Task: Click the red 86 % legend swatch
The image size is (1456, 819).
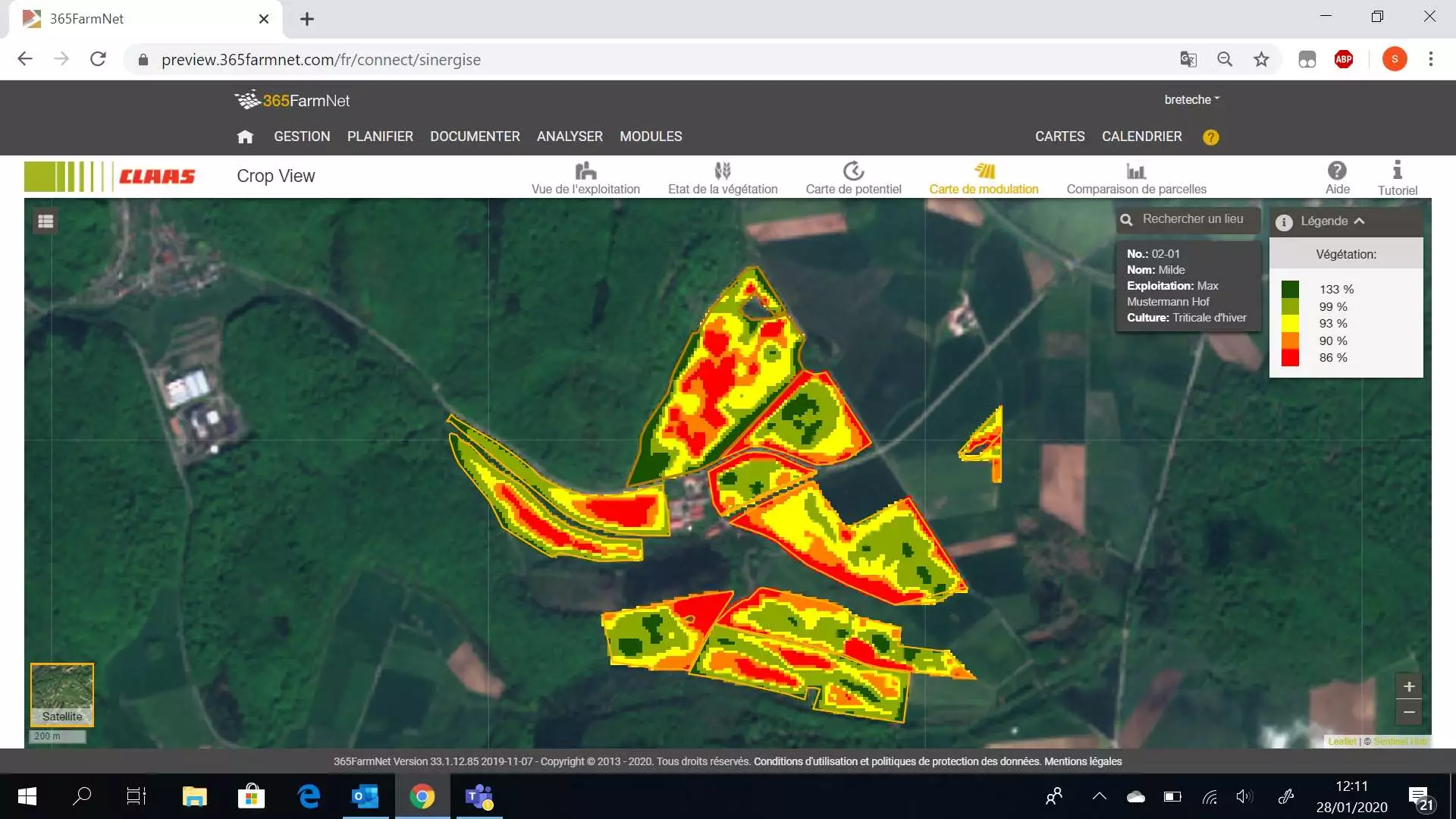Action: click(1290, 358)
